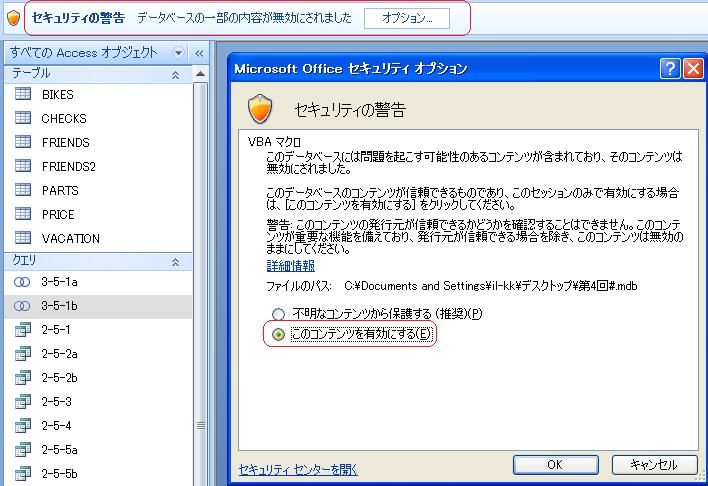Click the キャンセル button
Viewport: 708px width, 486px height.
point(654,464)
